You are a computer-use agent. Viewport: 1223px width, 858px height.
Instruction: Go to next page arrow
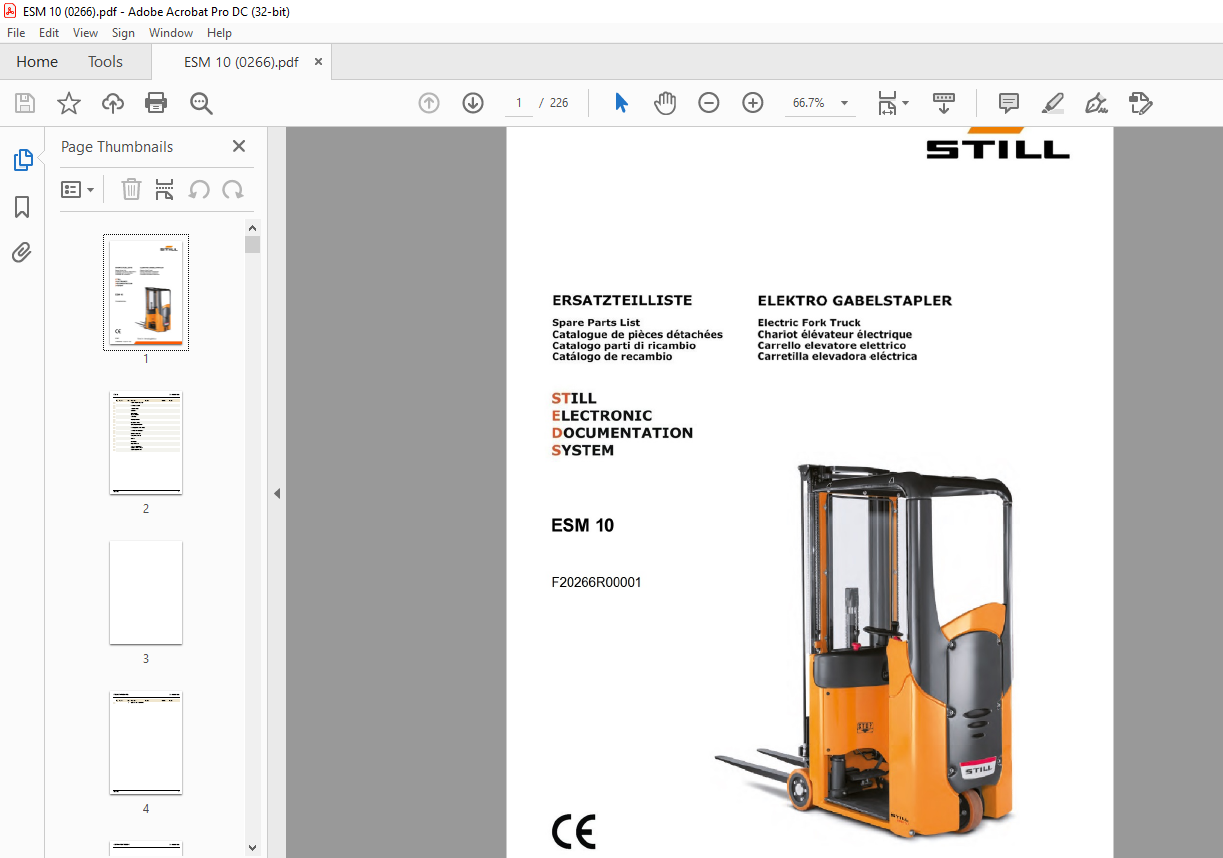tap(473, 103)
